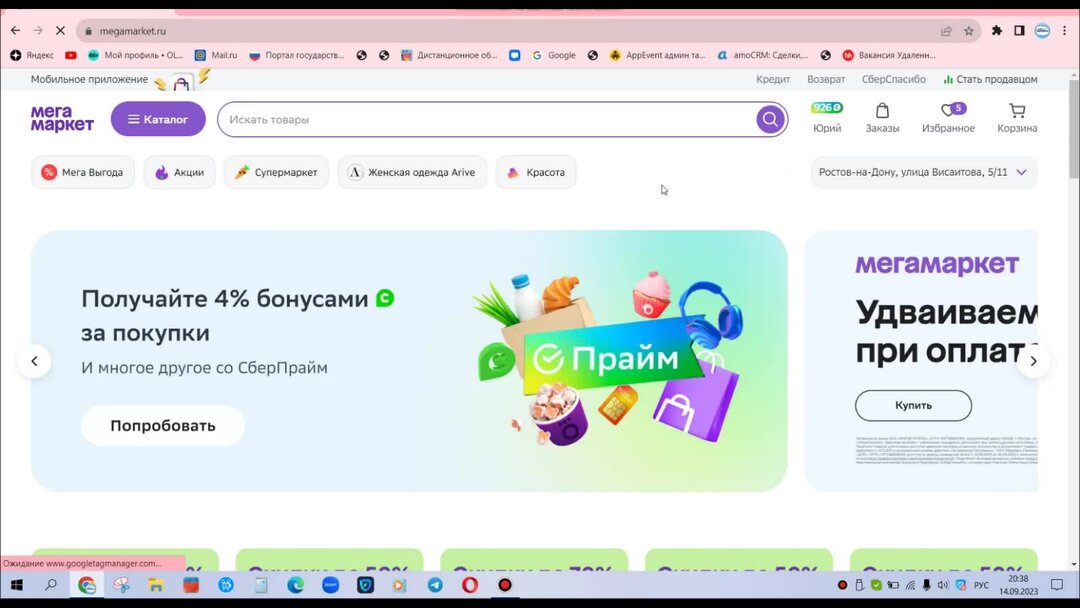Viewport: 1080px width, 608px height.
Task: Click the мегамаркет logo
Action: tap(62, 118)
